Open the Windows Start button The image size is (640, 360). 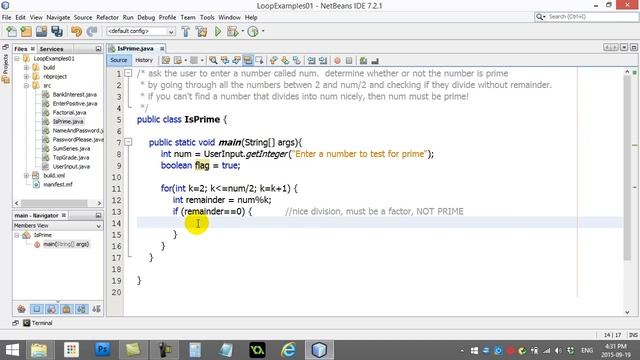(x=12, y=350)
